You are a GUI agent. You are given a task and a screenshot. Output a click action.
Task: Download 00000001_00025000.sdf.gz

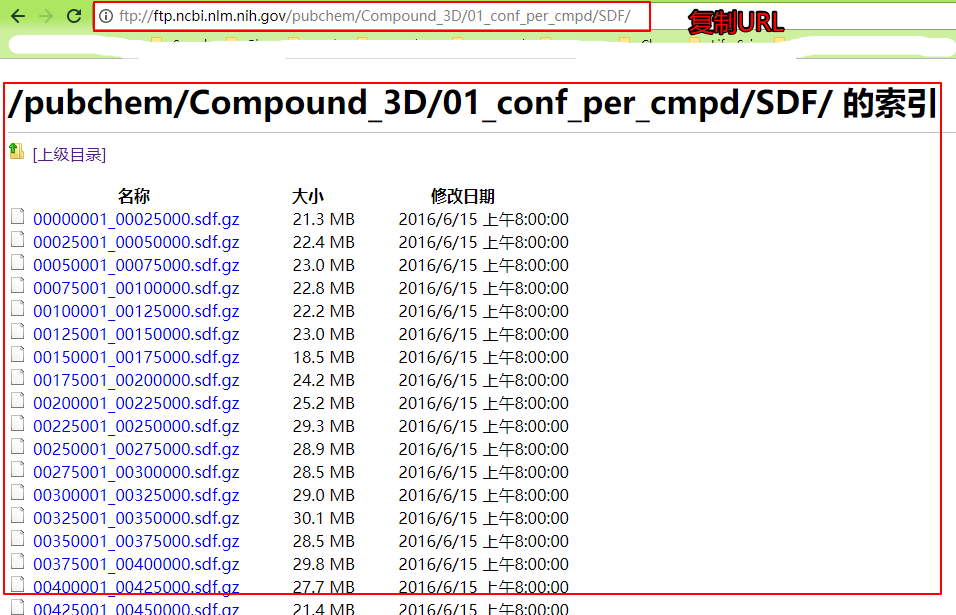tap(136, 219)
